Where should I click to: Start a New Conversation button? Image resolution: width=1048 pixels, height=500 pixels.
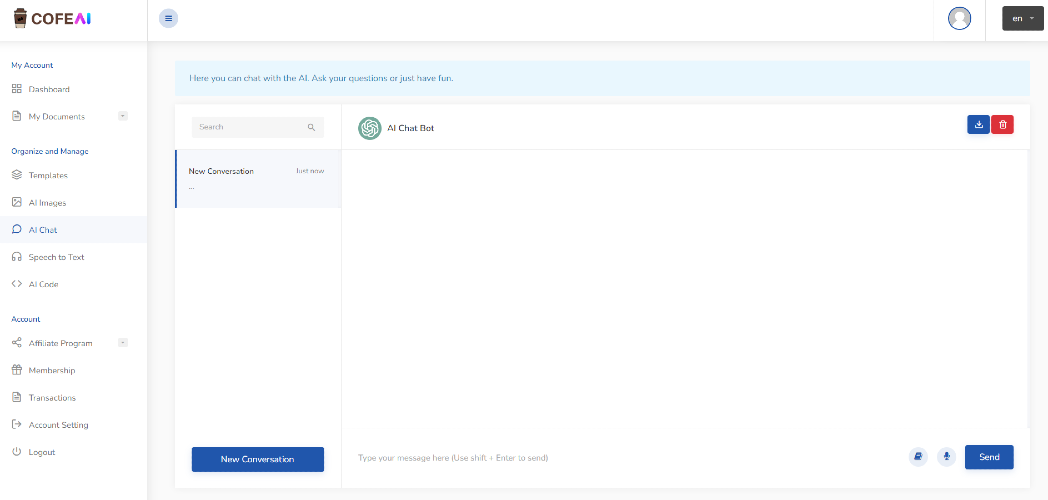[x=257, y=459]
